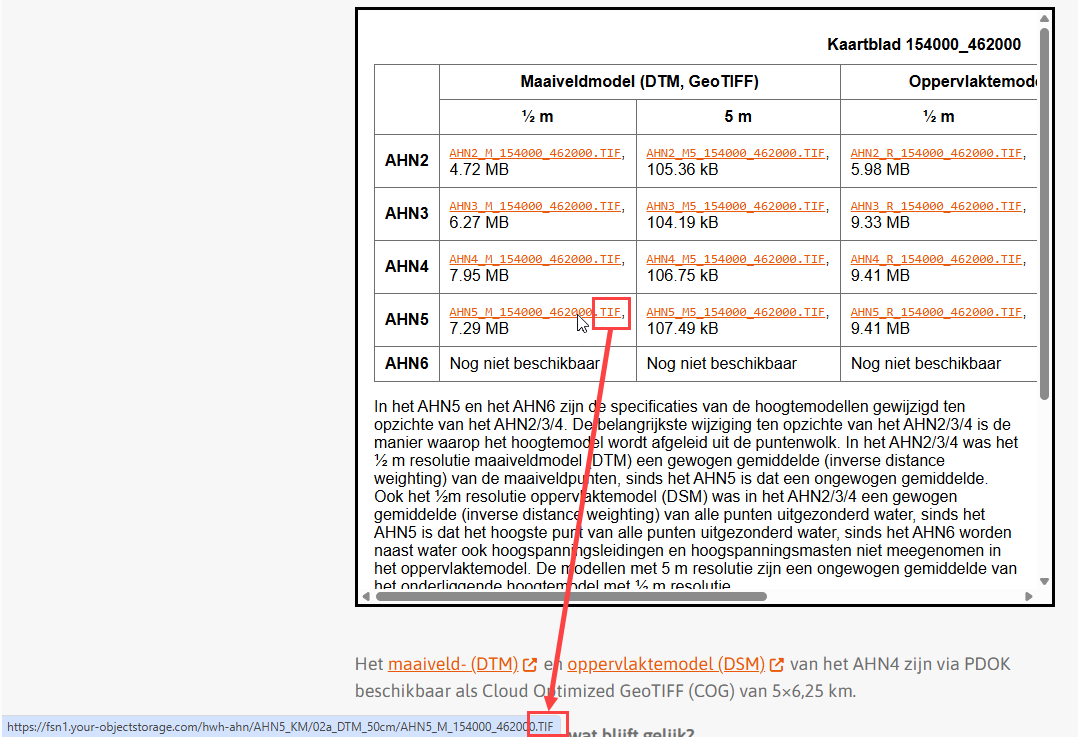
Task: Download AHN3_M_154000_462000.TIF file
Action: (x=535, y=207)
